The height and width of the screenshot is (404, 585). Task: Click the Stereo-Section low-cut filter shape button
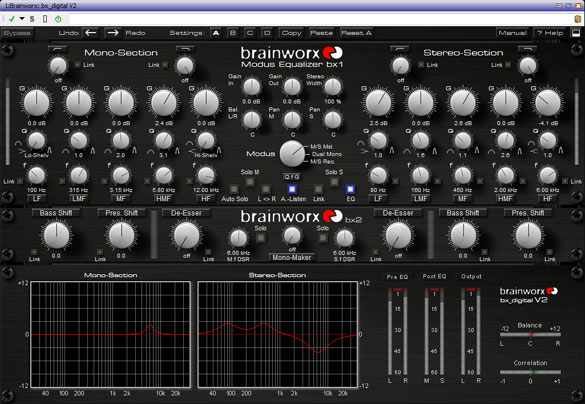[400, 49]
